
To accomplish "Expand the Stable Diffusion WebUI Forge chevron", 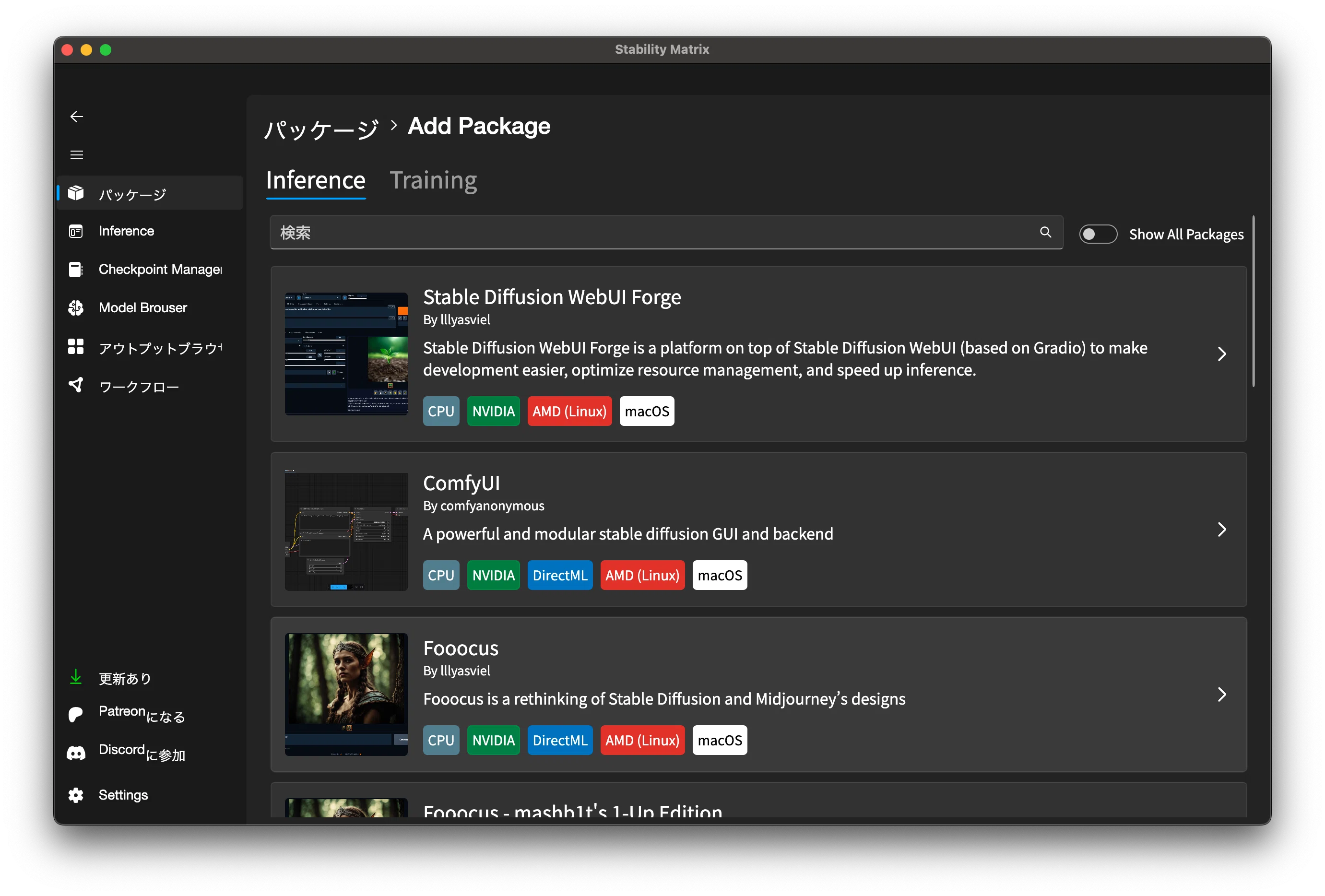I will click(1221, 354).
